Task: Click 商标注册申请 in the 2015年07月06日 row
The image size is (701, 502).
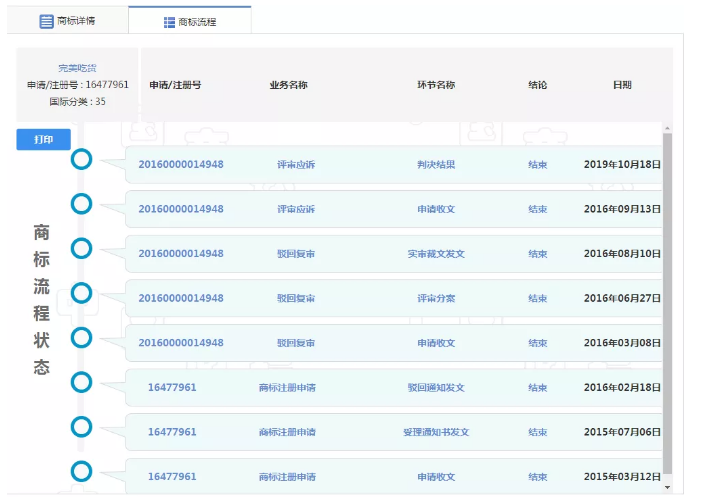Action: click(x=287, y=432)
